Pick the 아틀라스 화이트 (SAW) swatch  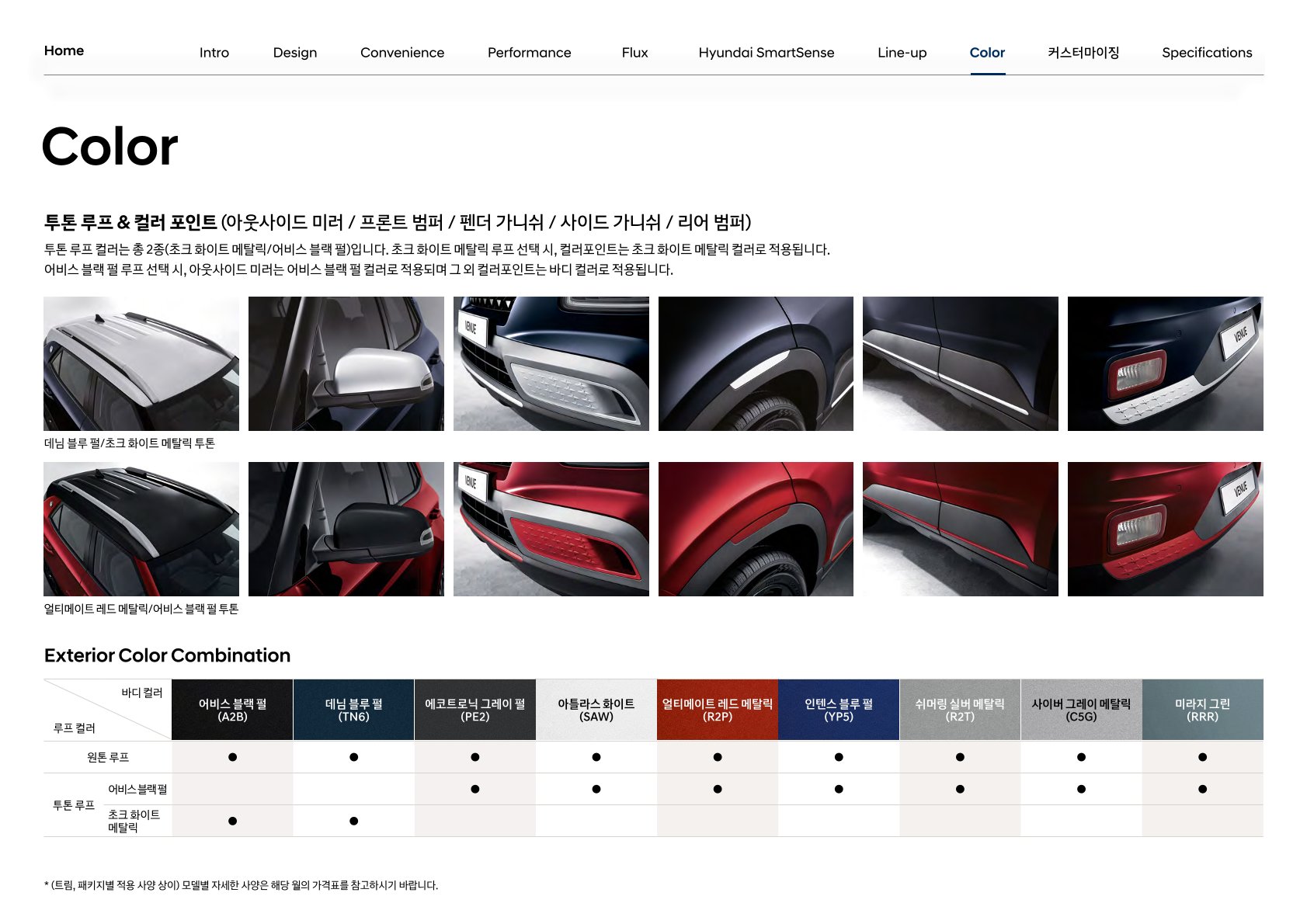point(596,710)
